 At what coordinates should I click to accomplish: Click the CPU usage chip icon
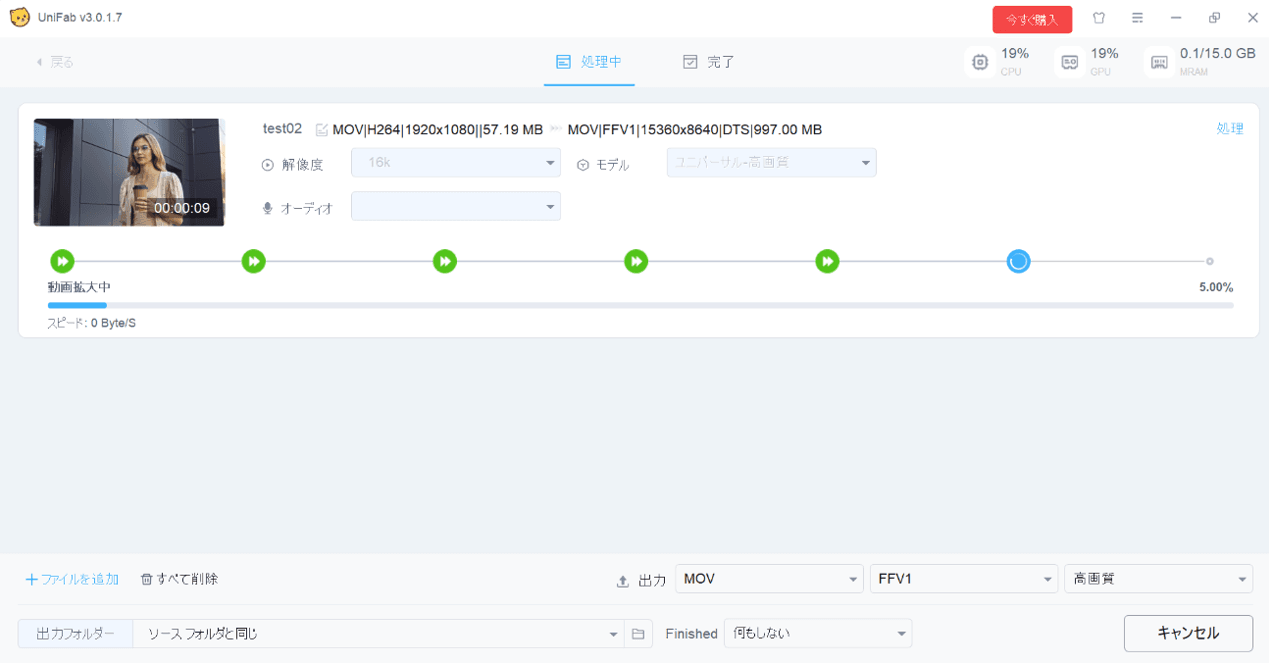coord(980,62)
